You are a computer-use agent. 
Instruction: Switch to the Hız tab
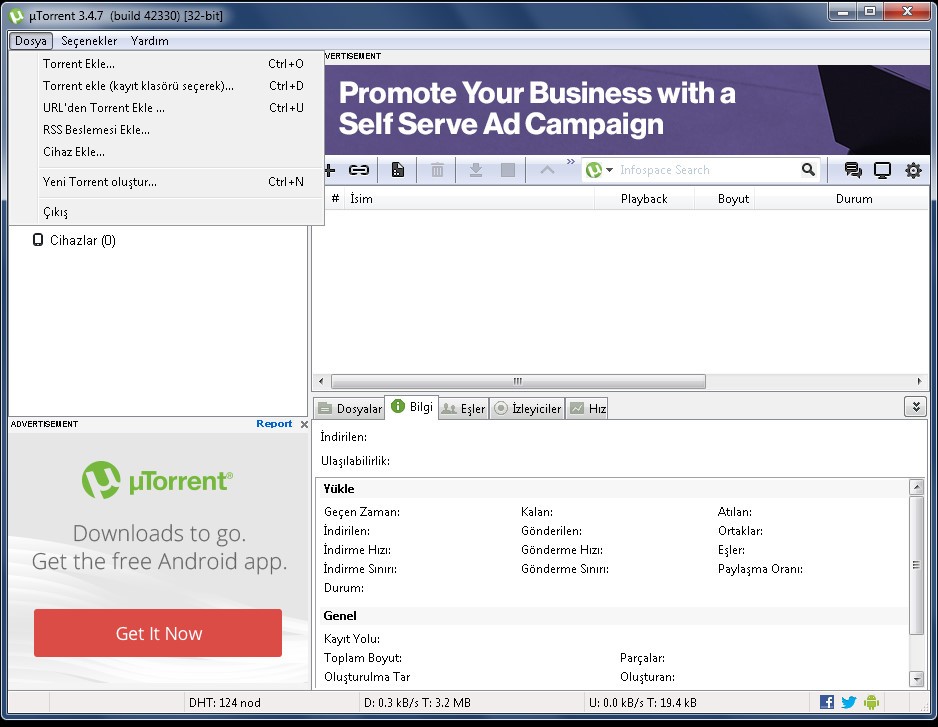587,409
